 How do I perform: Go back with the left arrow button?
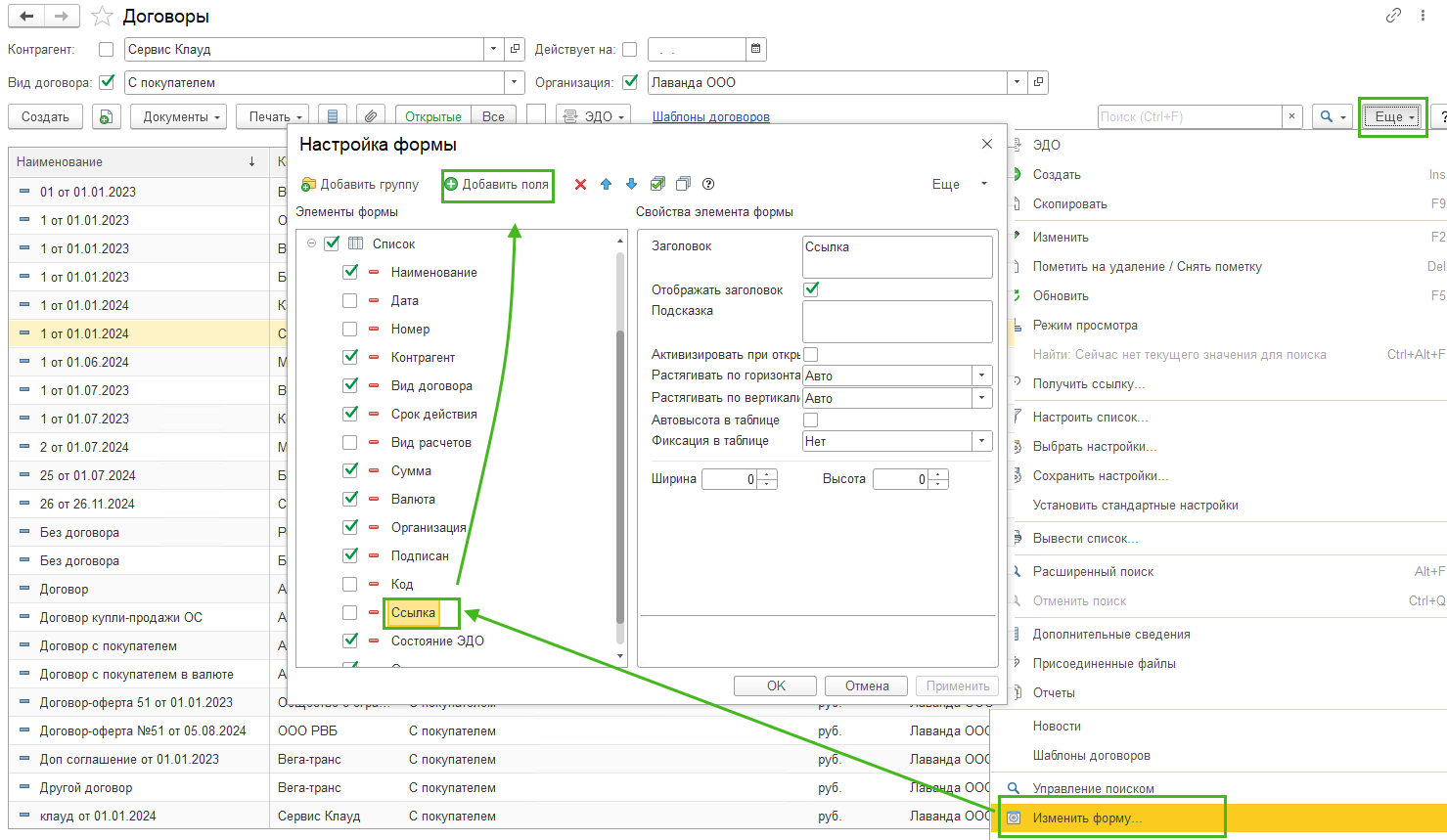pyautogui.click(x=26, y=16)
